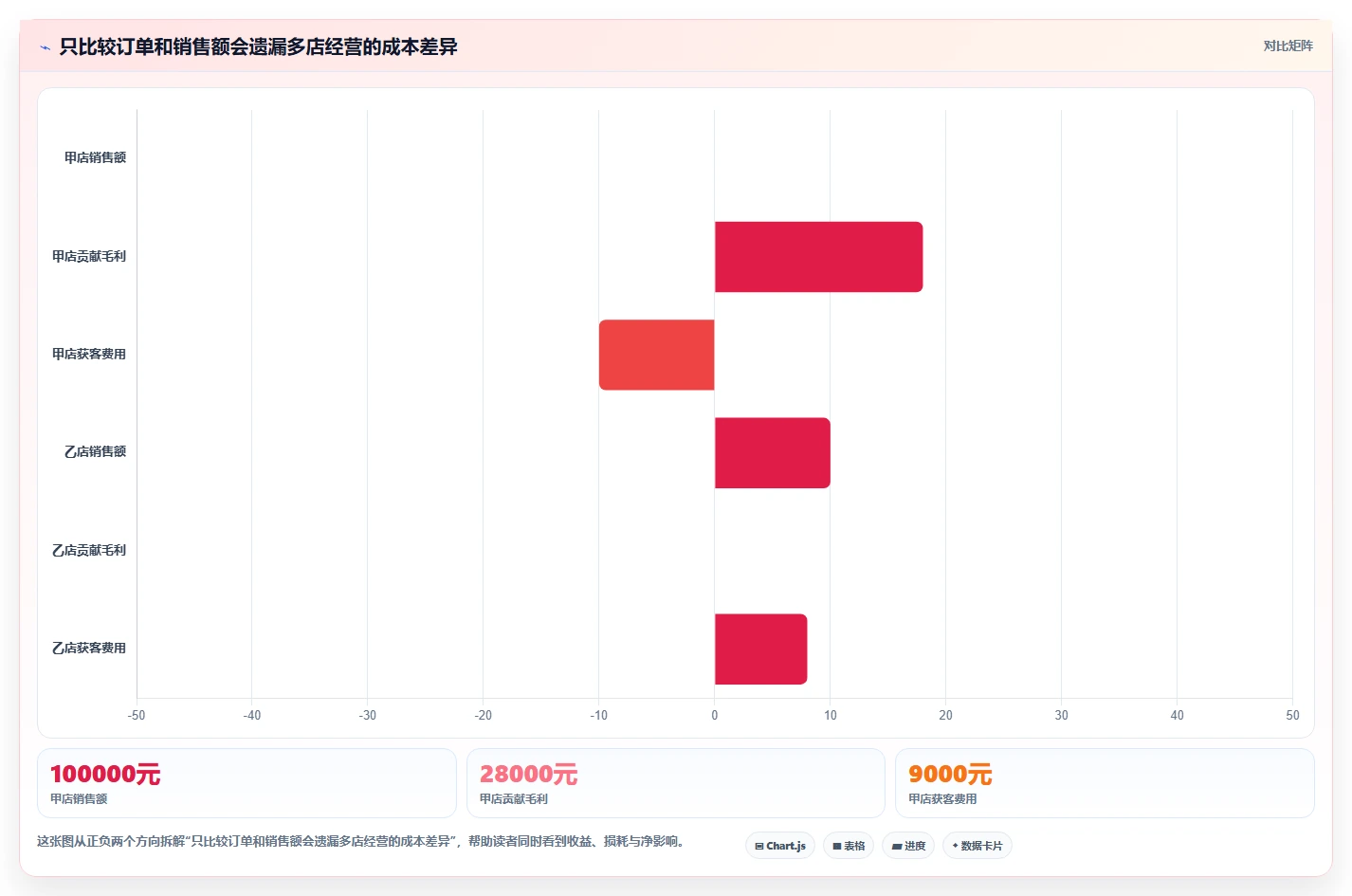Screen dimensions: 1352x896
Task: Click the 乙店获客费用 axis label
Action: (89, 648)
